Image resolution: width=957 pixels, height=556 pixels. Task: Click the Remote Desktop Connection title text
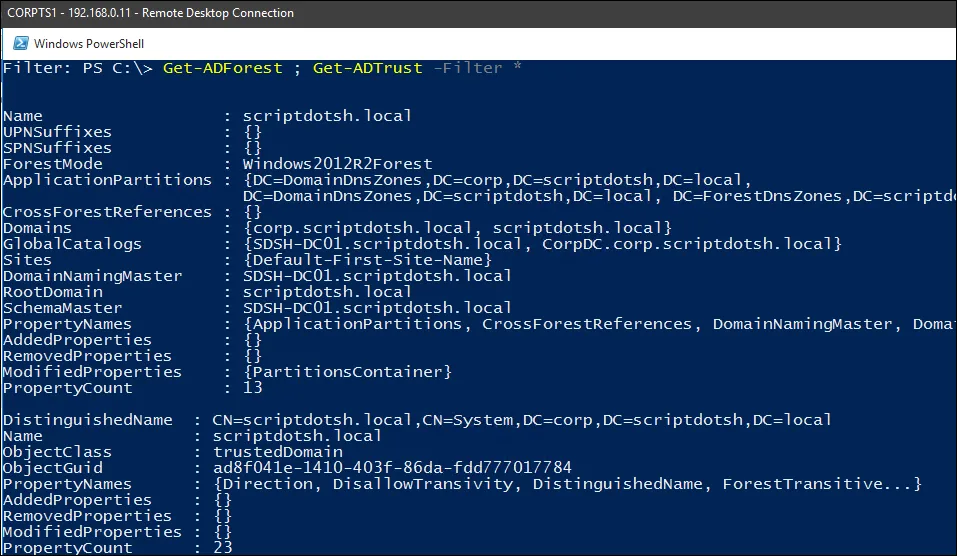[x=150, y=13]
